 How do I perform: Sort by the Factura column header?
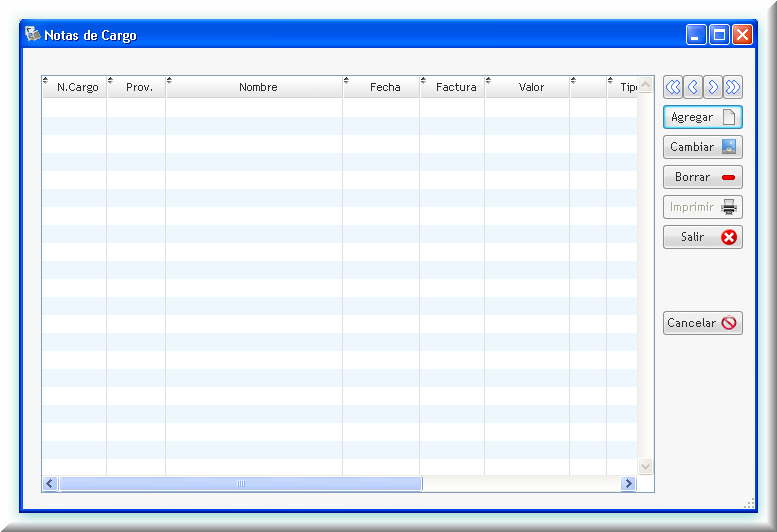coord(452,87)
